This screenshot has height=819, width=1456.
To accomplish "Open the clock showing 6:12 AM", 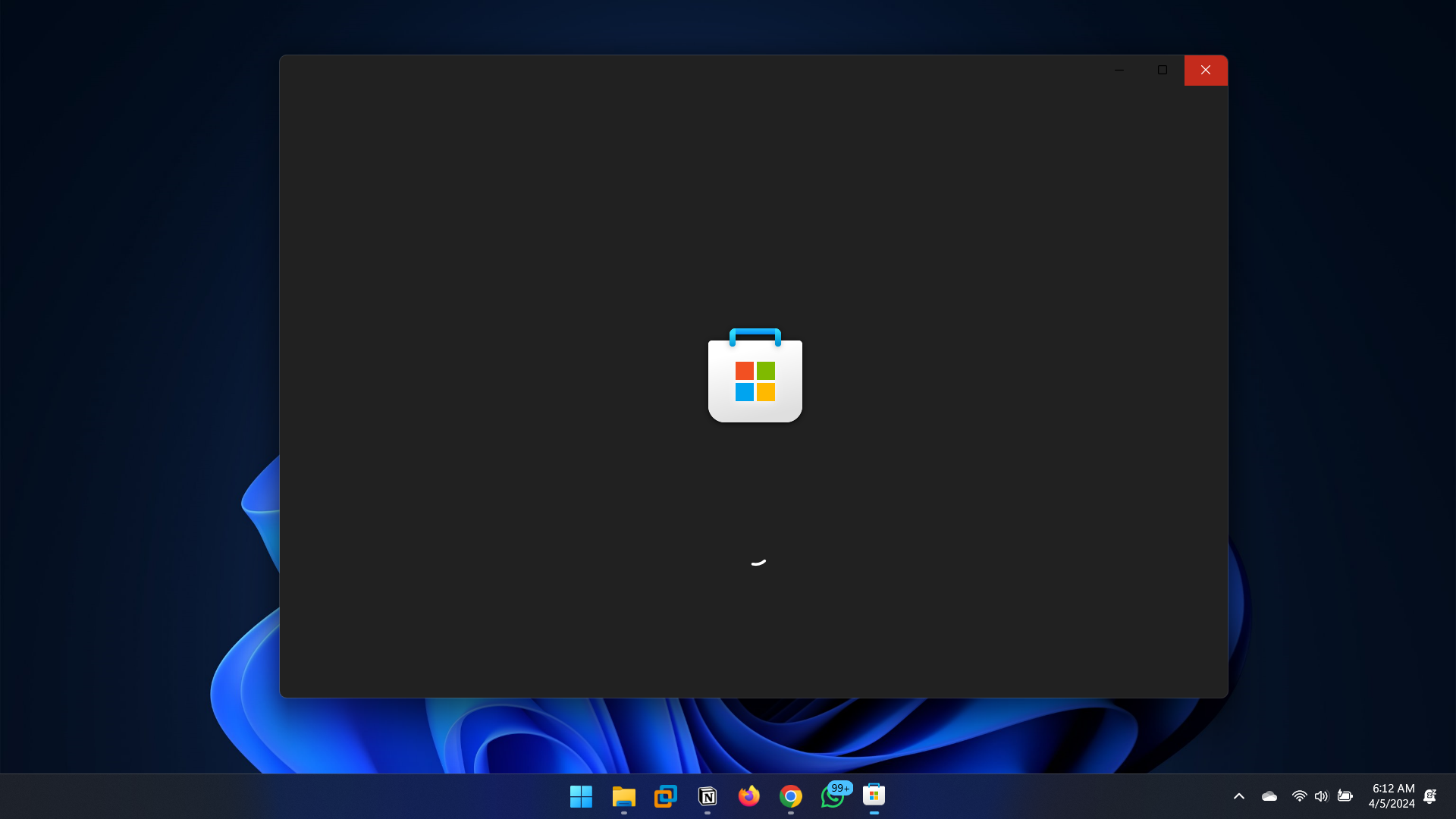I will (1392, 796).
